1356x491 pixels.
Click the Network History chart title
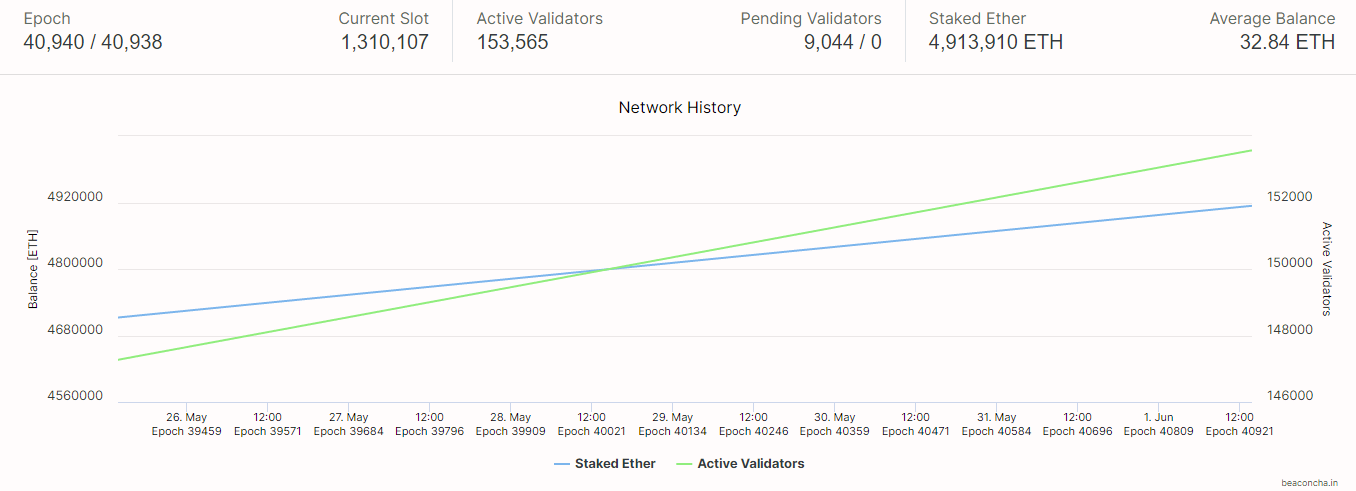679,107
